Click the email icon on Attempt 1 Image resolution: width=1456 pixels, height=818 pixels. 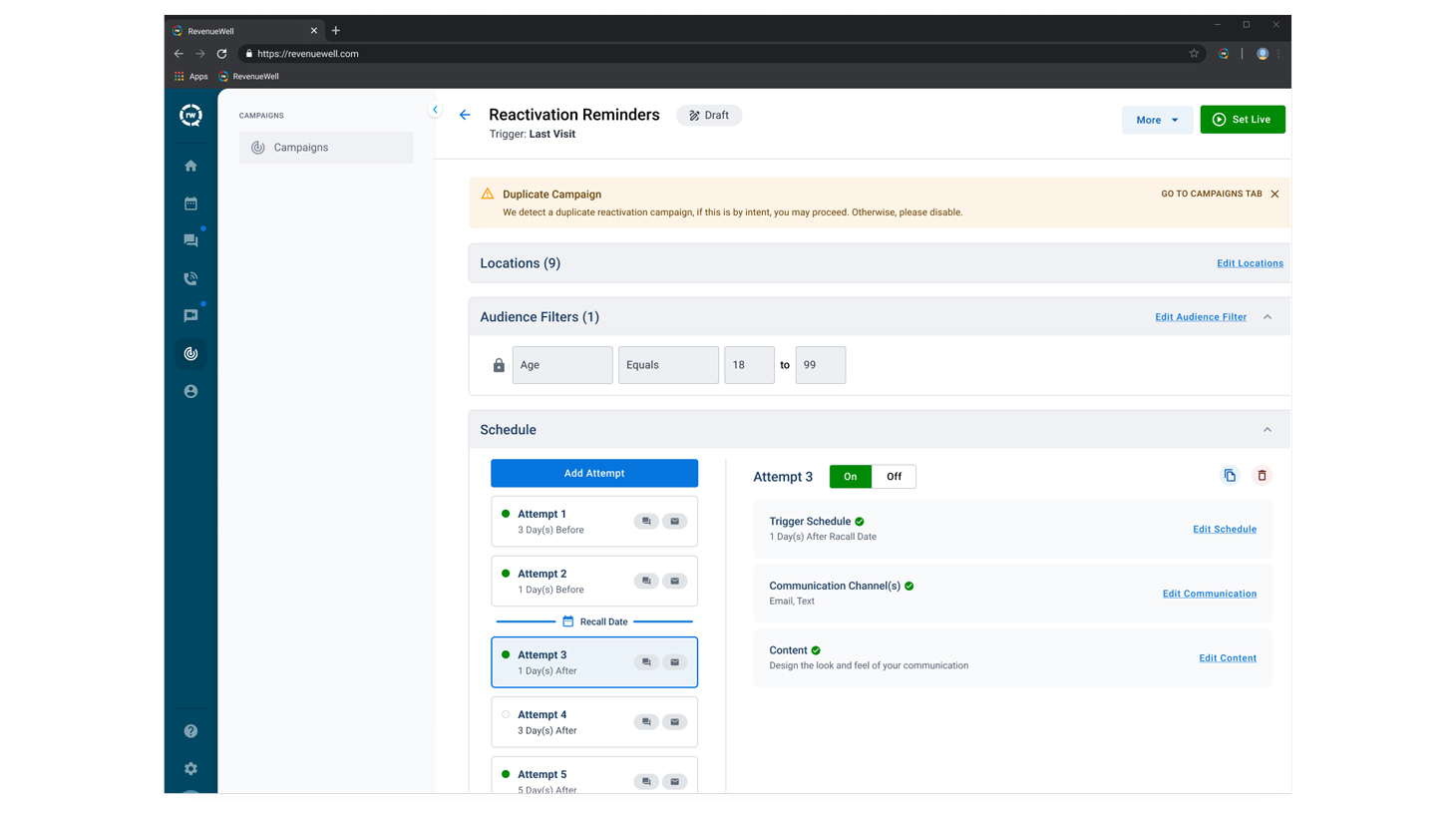tap(675, 521)
